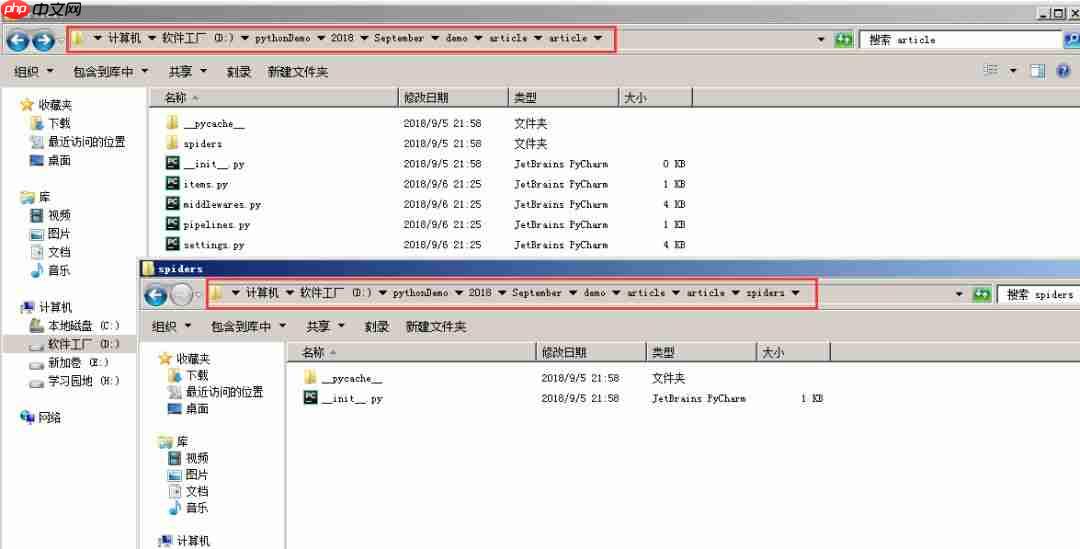Refresh the article window address bar
Viewport: 1080px width, 549px height.
(x=843, y=39)
